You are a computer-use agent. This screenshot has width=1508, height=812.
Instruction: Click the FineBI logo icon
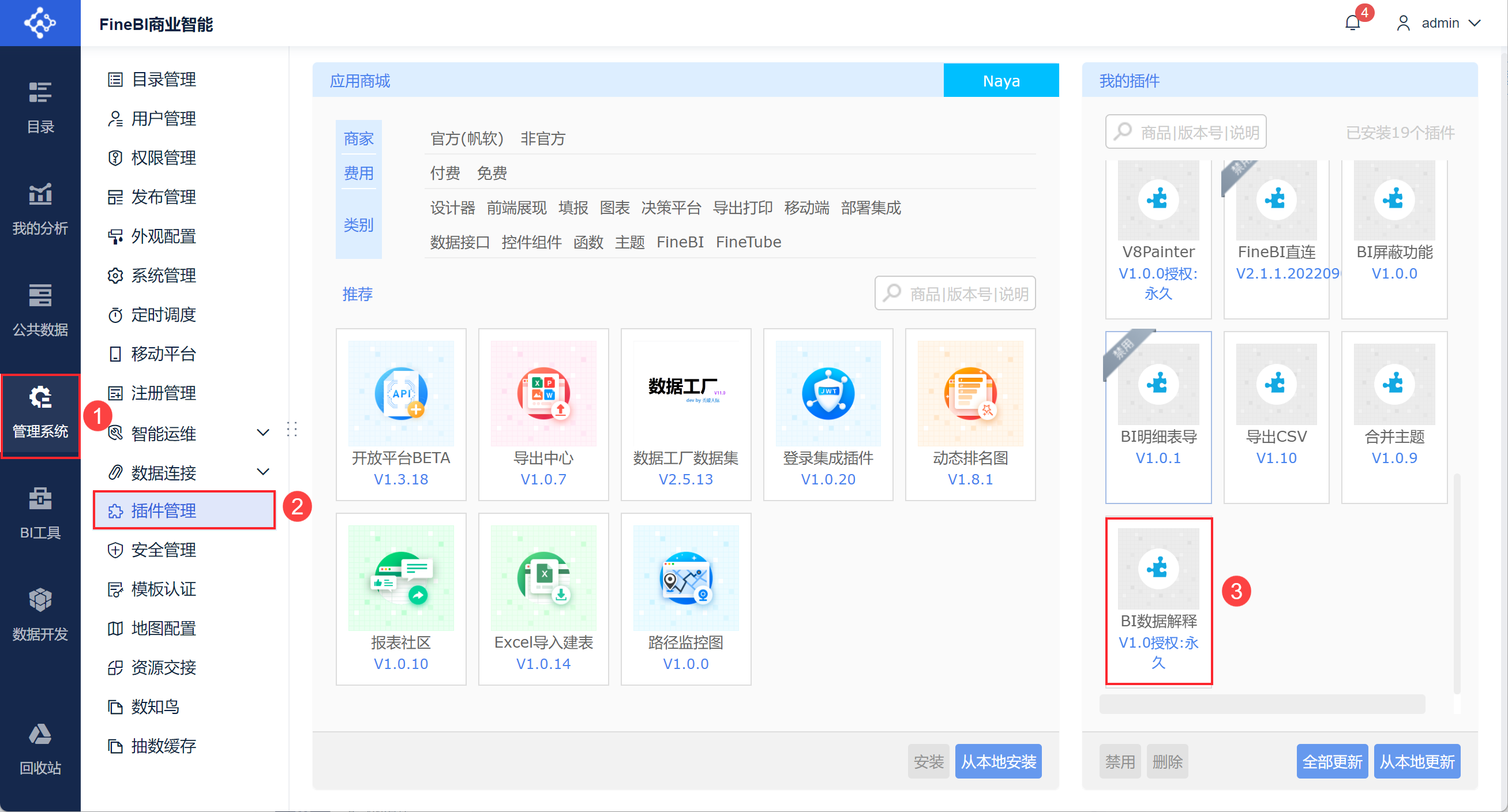pyautogui.click(x=40, y=23)
